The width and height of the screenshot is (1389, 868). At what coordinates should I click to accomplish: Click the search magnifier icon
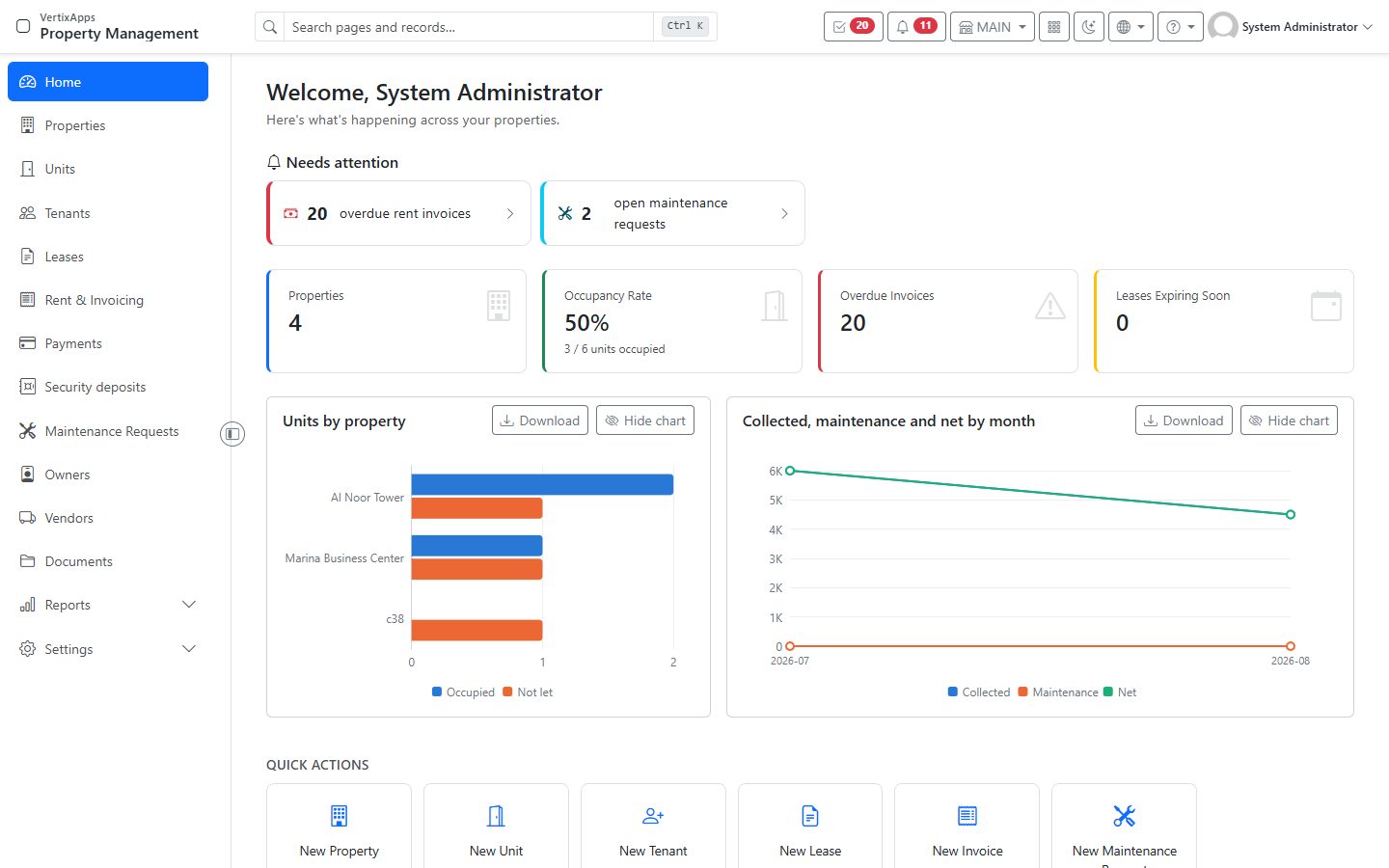click(270, 27)
